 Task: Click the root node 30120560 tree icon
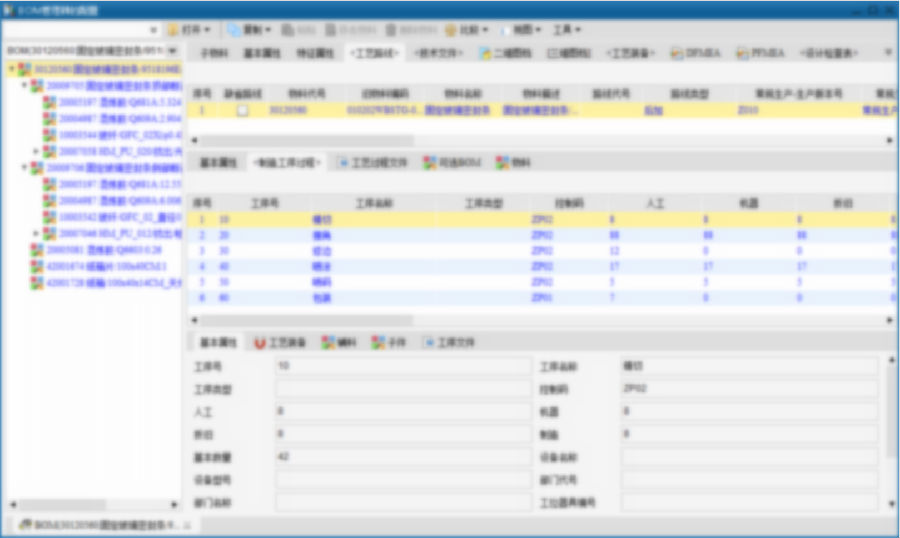(25, 69)
